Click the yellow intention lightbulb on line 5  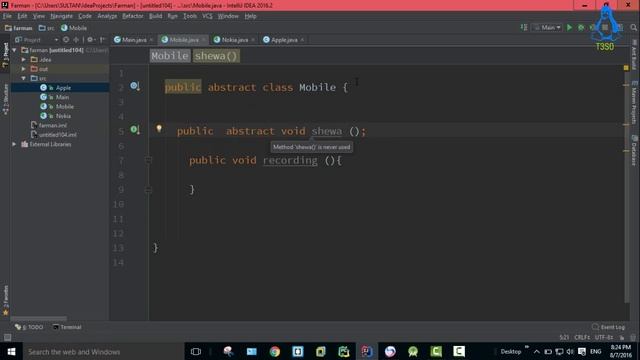coord(159,129)
